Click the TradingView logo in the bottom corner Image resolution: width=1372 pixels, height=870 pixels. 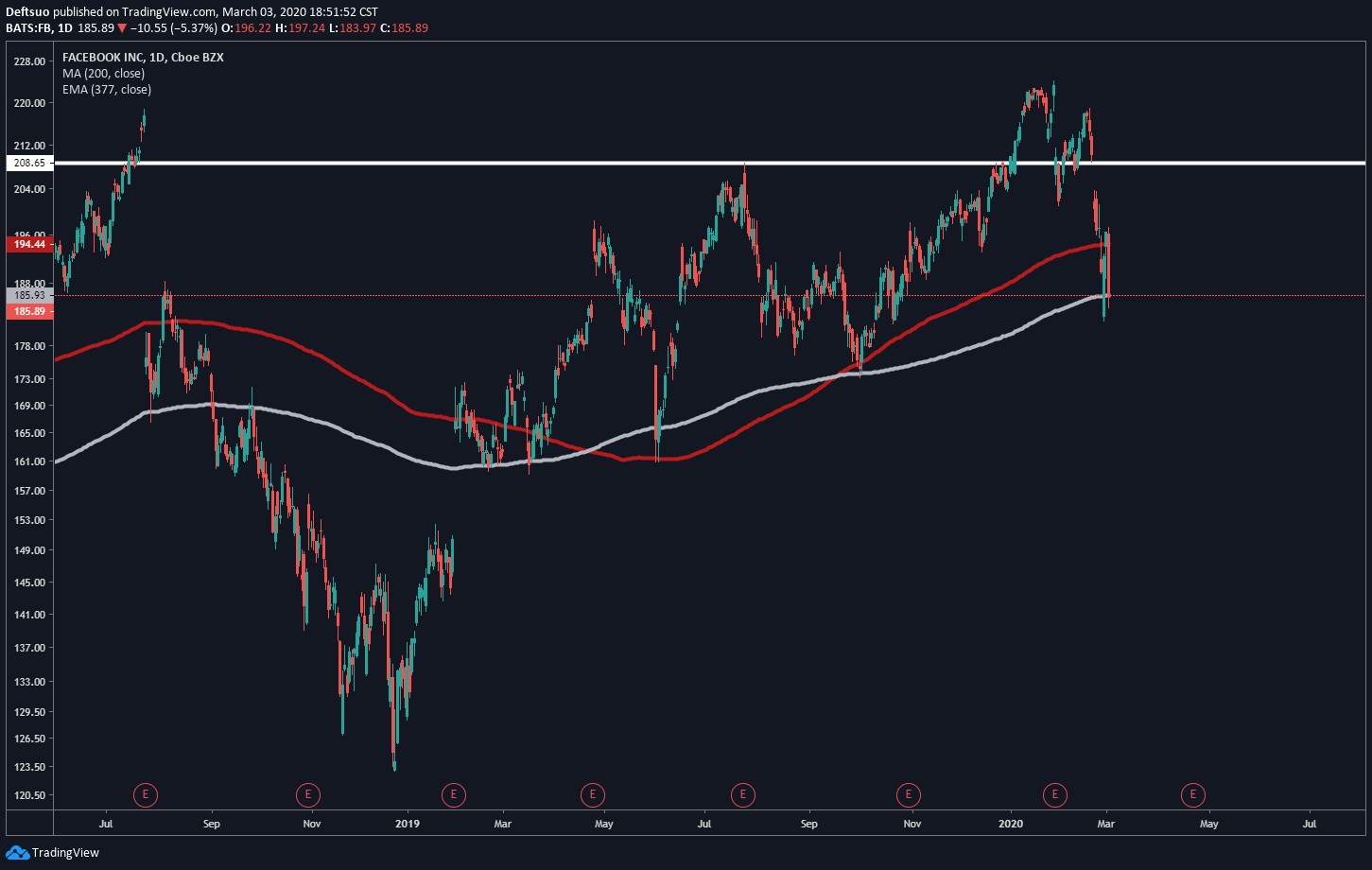click(x=52, y=853)
